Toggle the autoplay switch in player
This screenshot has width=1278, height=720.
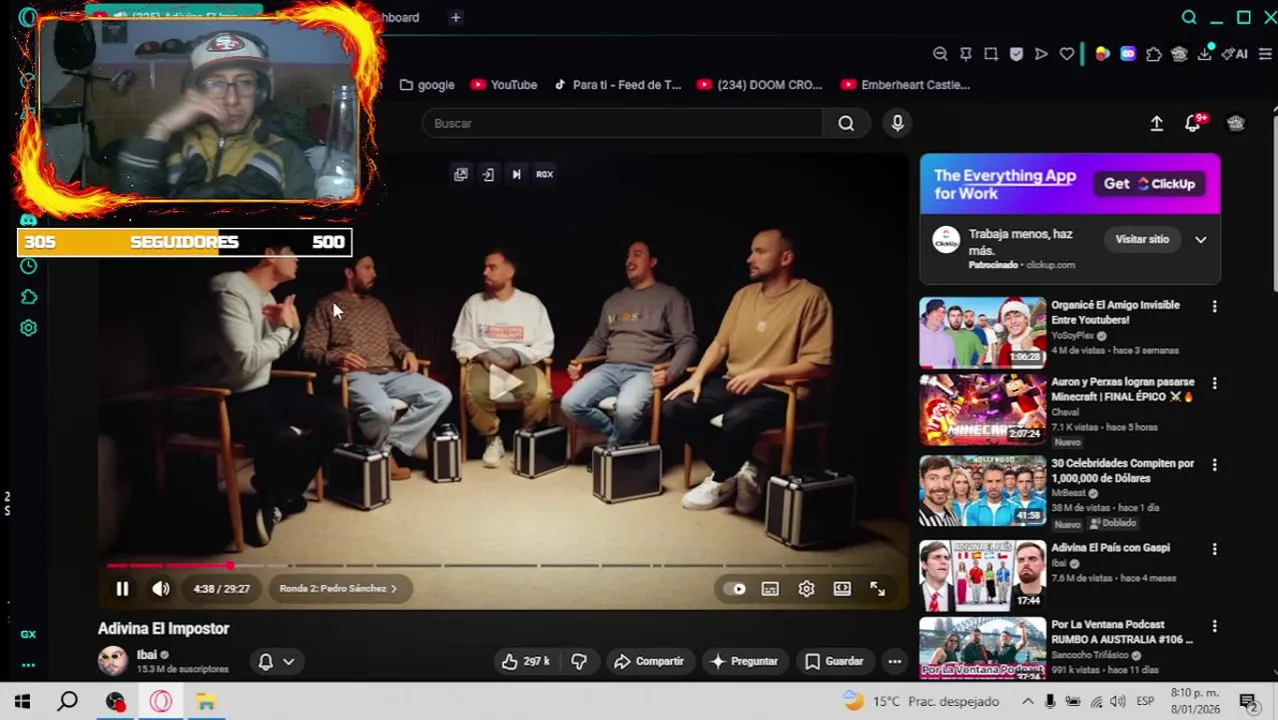tap(735, 589)
